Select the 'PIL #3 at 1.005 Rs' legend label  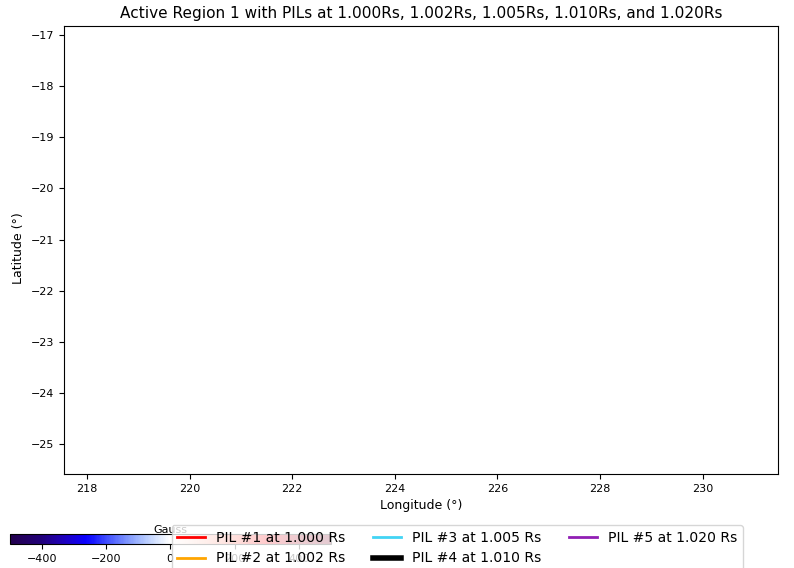476,537
